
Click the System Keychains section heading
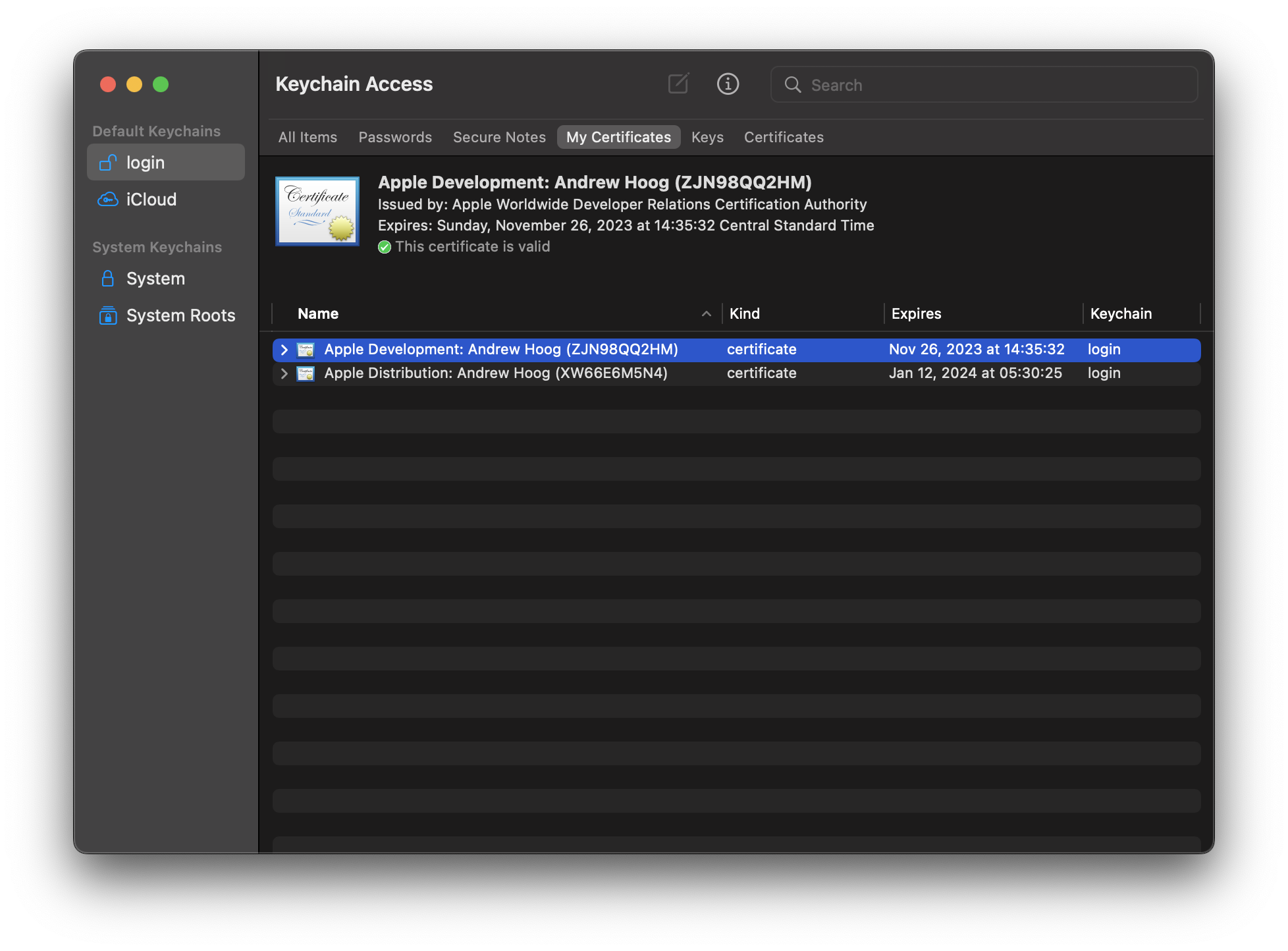coord(157,247)
